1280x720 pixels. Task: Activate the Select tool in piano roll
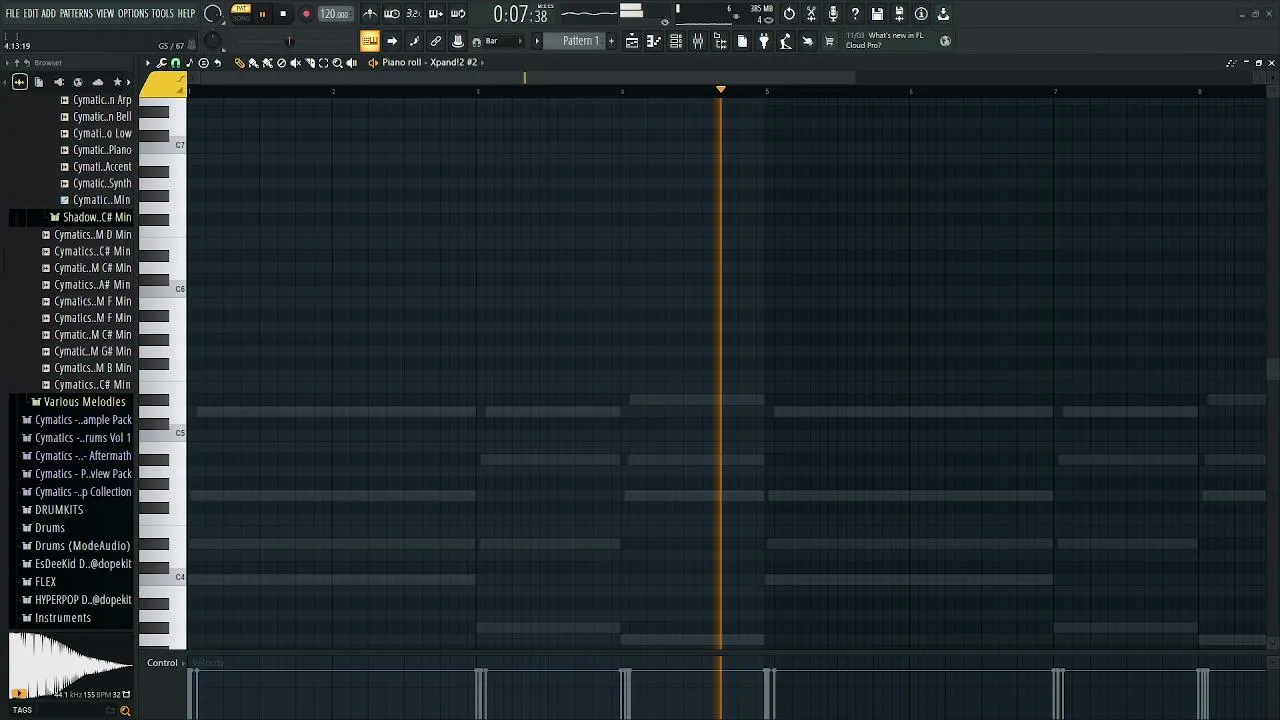323,63
